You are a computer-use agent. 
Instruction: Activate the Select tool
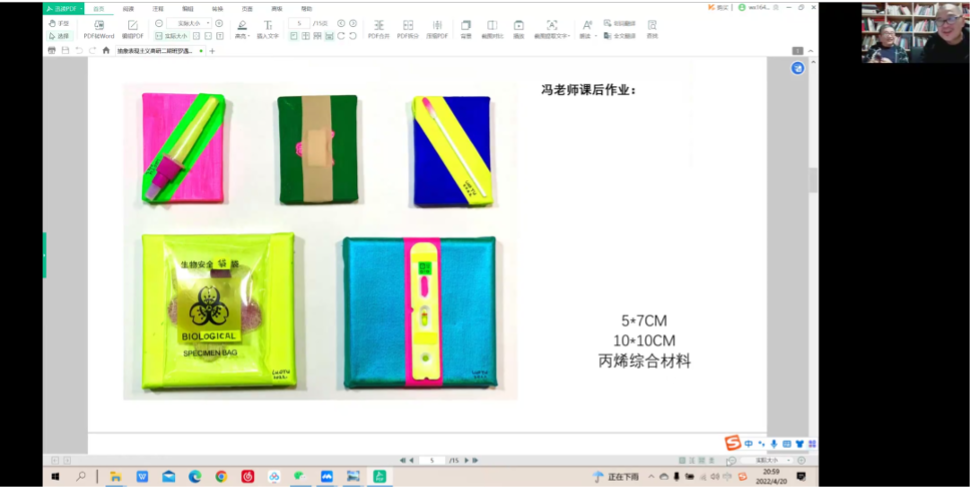click(60, 36)
